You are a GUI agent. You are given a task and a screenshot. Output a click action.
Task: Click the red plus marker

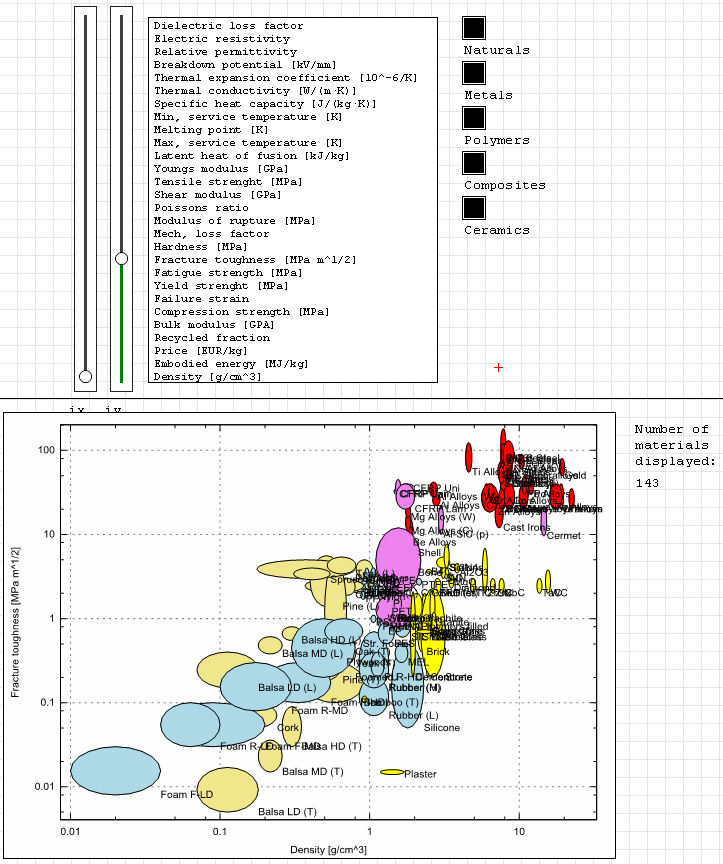coord(498,368)
